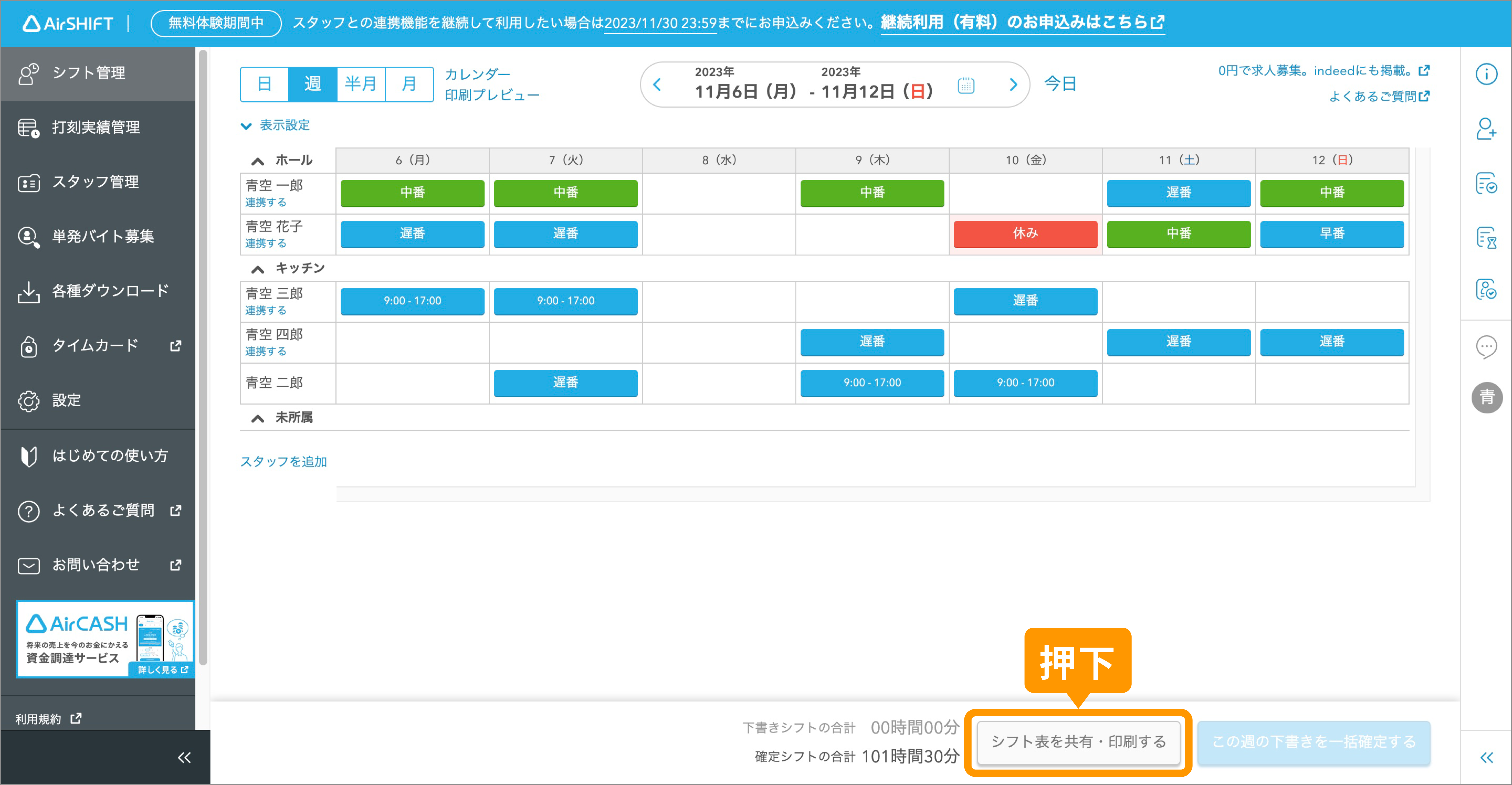Select 青空 花子's 早番 shift on Sunday 12
Viewport: 1512px width, 785px height.
point(1332,234)
